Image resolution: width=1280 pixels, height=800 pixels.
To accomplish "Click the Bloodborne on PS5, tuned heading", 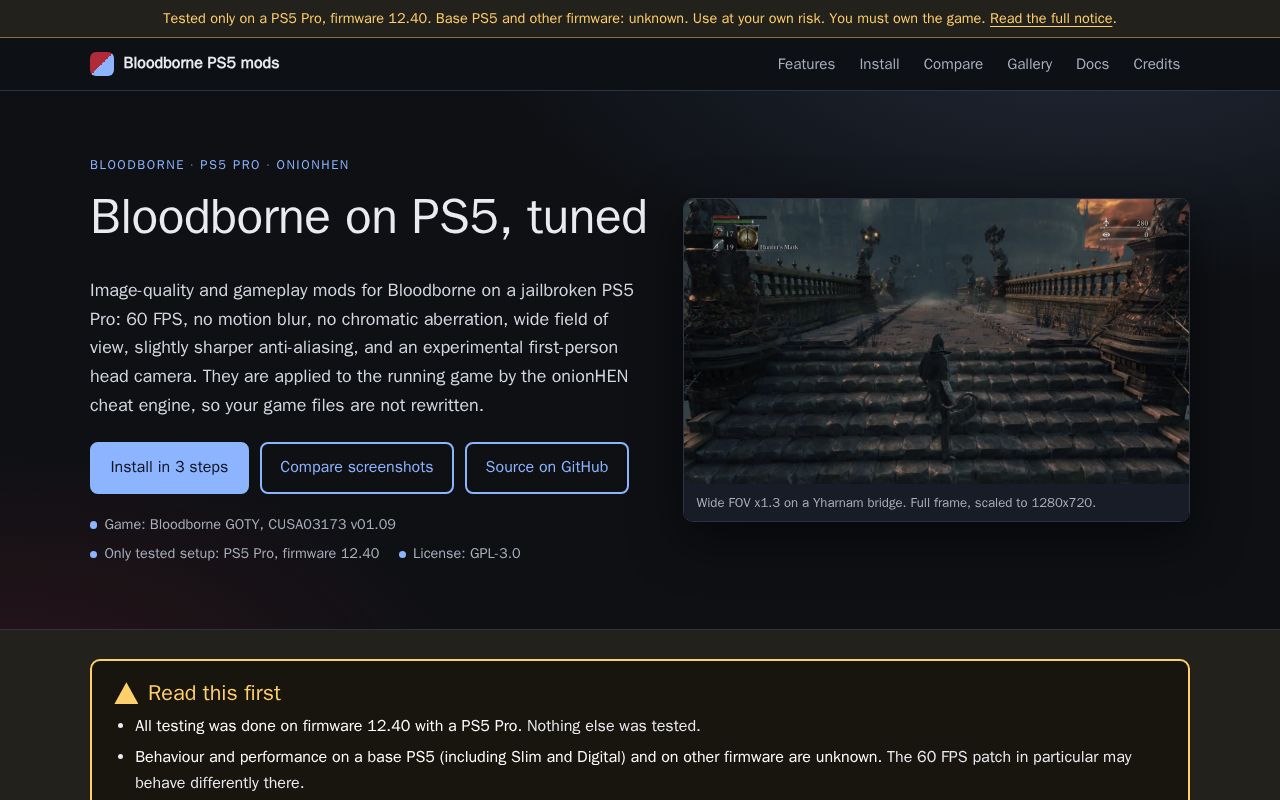I will point(369,217).
